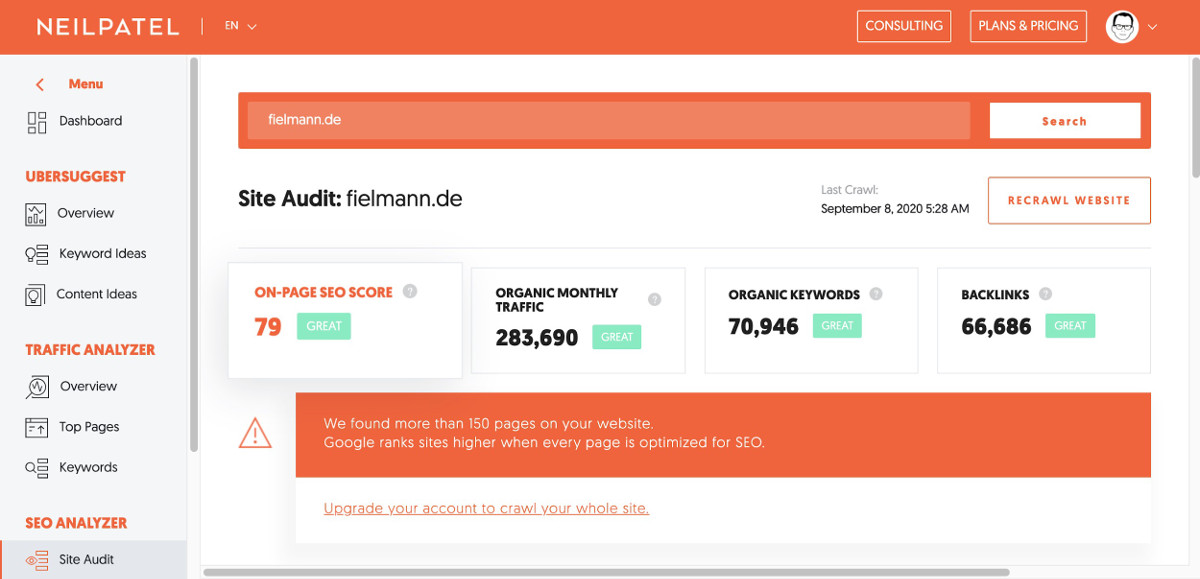Open the EN language dropdown

(x=241, y=26)
